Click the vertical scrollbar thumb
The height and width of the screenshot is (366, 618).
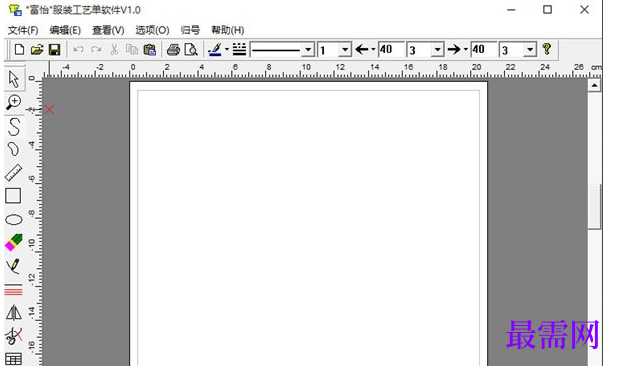(594, 207)
